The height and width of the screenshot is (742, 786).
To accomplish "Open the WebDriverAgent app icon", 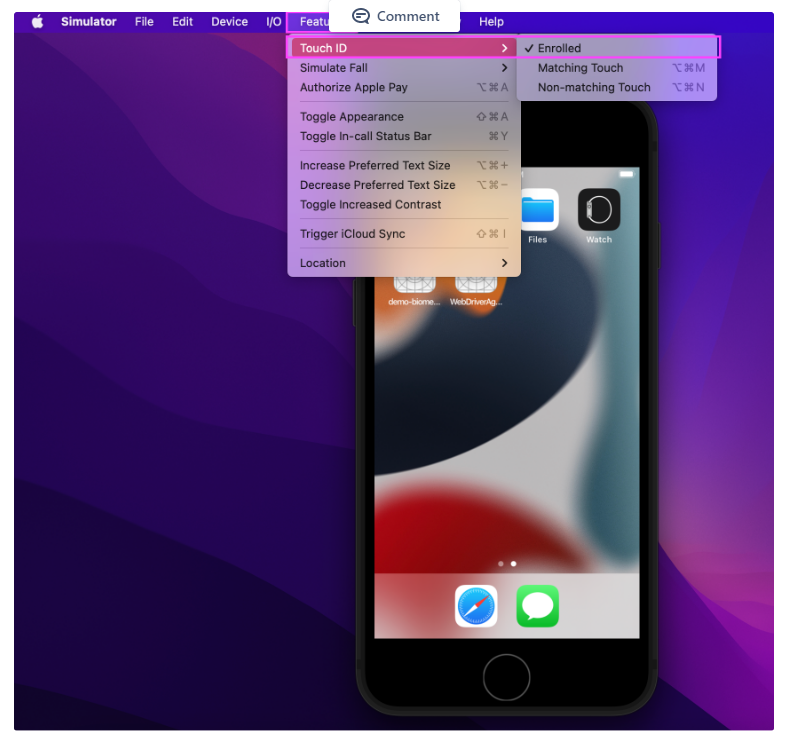I will (475, 284).
